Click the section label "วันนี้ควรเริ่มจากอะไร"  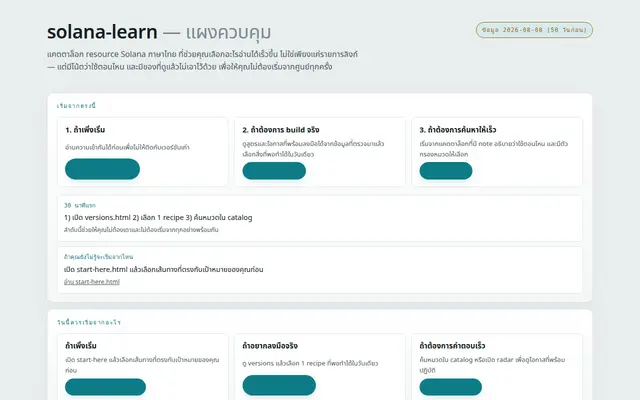pyautogui.click(x=89, y=322)
